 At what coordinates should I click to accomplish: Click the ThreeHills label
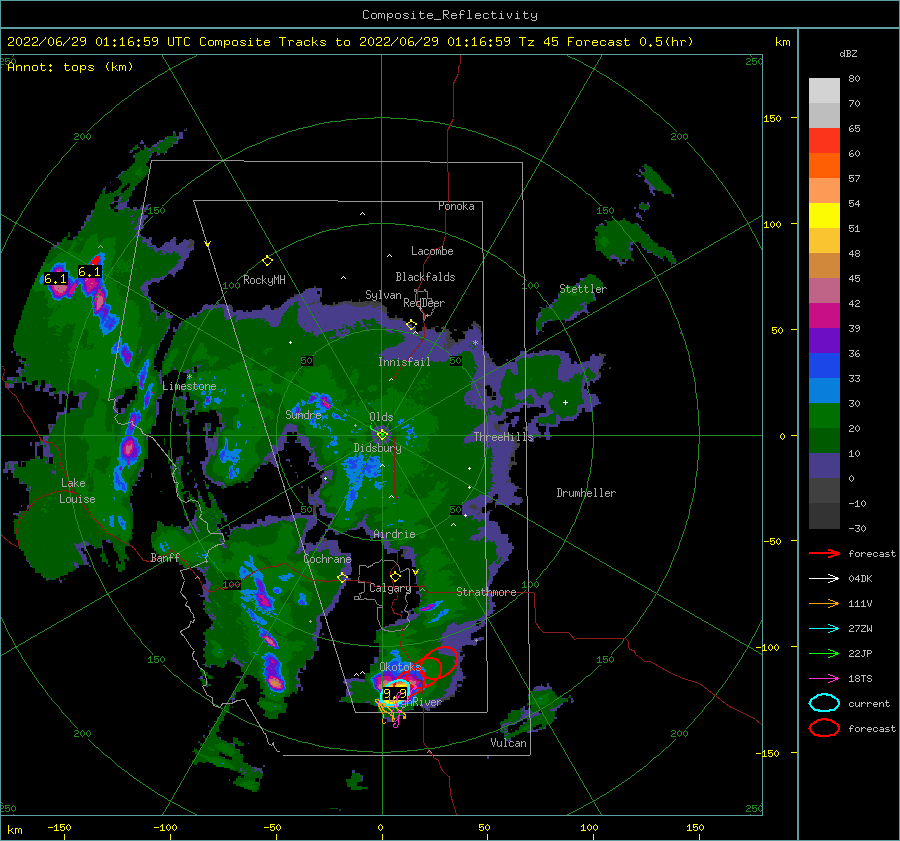tap(503, 437)
